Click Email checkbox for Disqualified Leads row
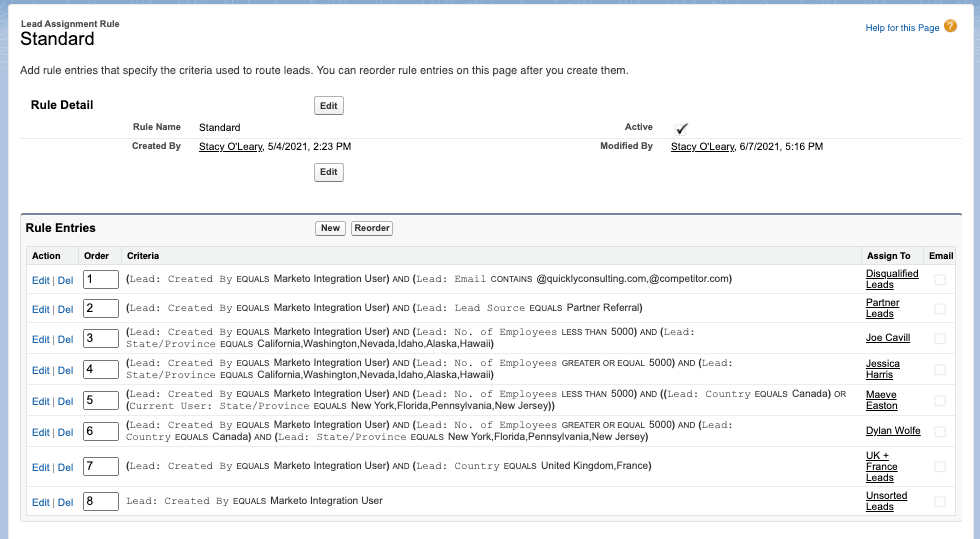This screenshot has height=539, width=980. tap(939, 280)
